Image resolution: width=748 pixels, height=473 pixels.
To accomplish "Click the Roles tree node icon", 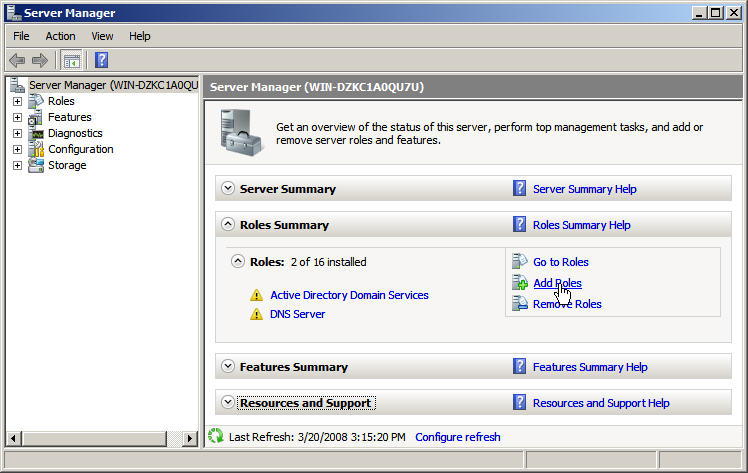I will (36, 101).
